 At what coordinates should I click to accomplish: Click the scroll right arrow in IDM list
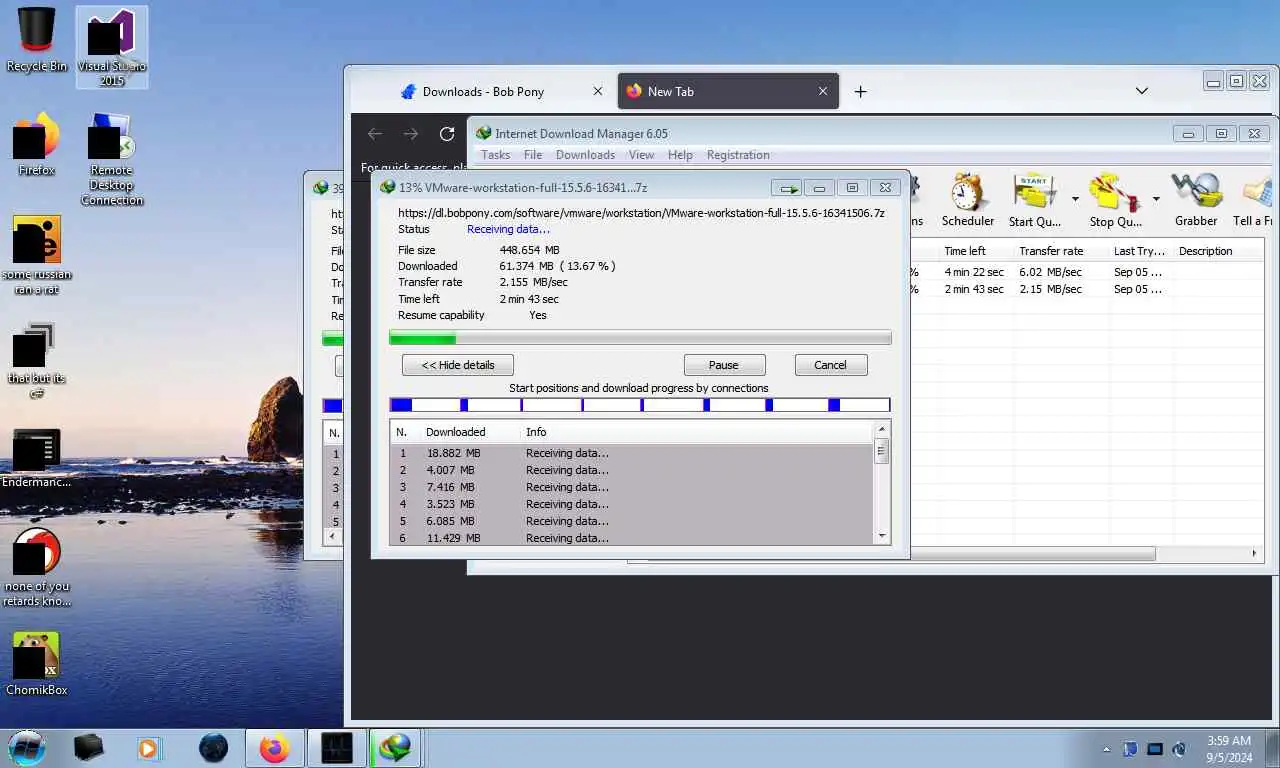(1255, 553)
